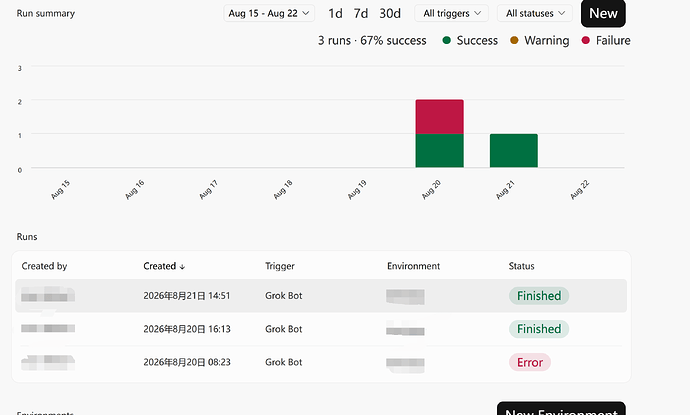Select the 7d time range
Viewport: 690px width, 415px height.
[x=361, y=13]
